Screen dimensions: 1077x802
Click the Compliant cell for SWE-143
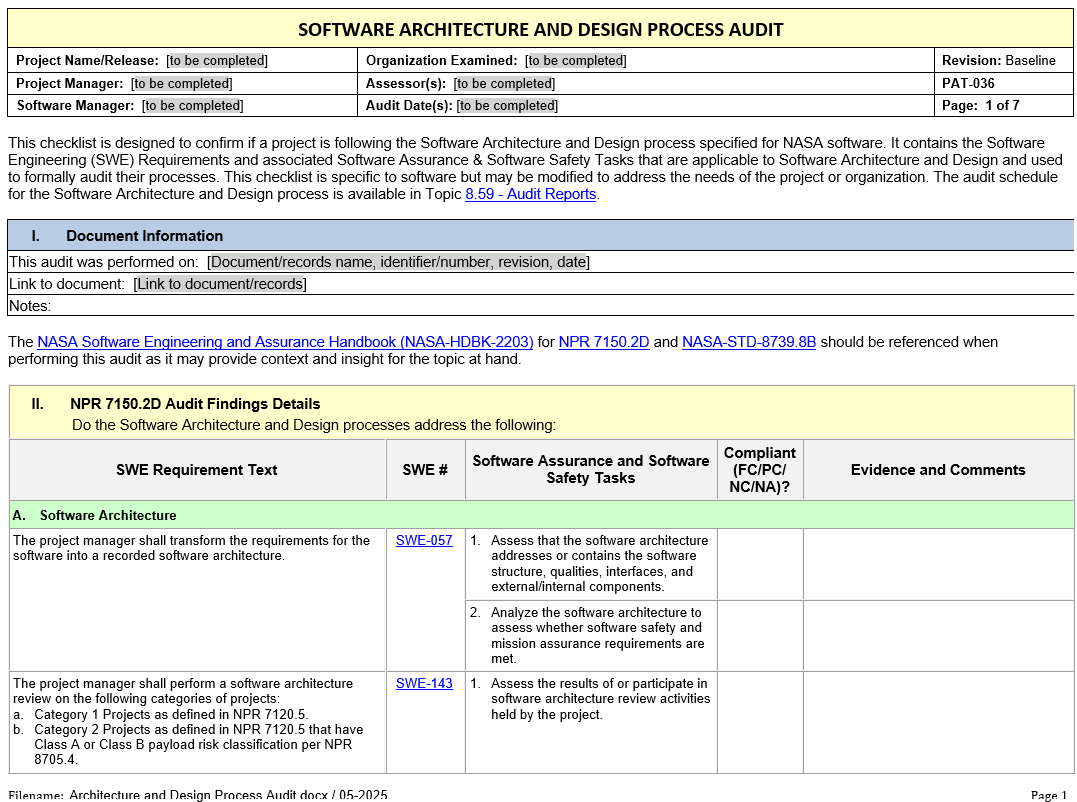[x=760, y=722]
